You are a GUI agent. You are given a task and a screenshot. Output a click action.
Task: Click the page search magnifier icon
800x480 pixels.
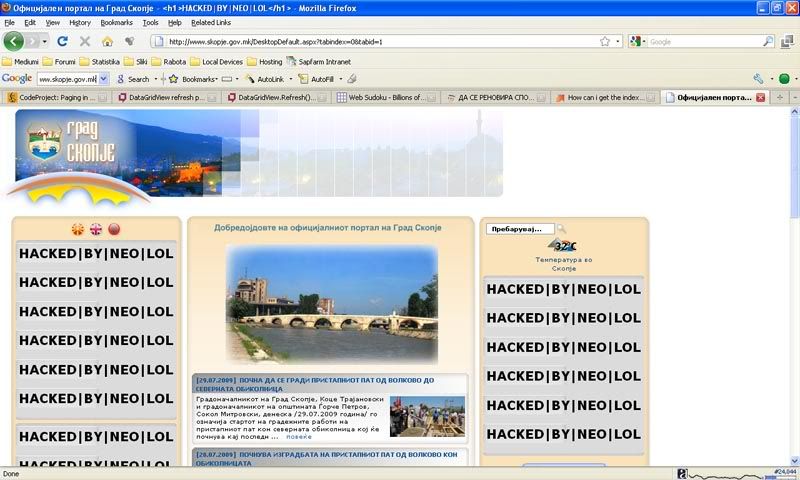click(561, 229)
